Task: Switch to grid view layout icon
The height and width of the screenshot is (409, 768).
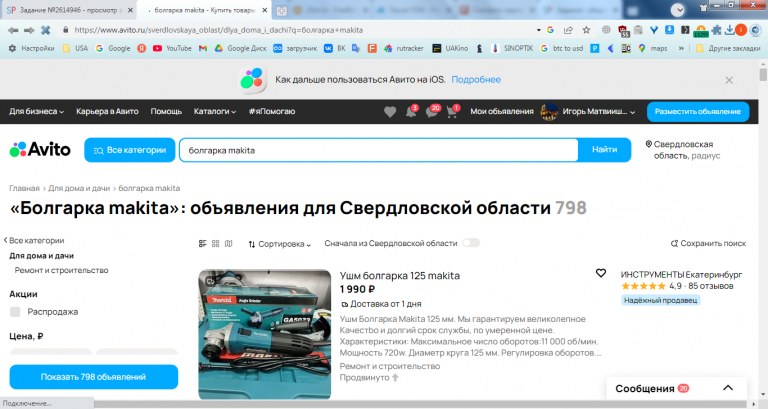Action: pos(216,243)
